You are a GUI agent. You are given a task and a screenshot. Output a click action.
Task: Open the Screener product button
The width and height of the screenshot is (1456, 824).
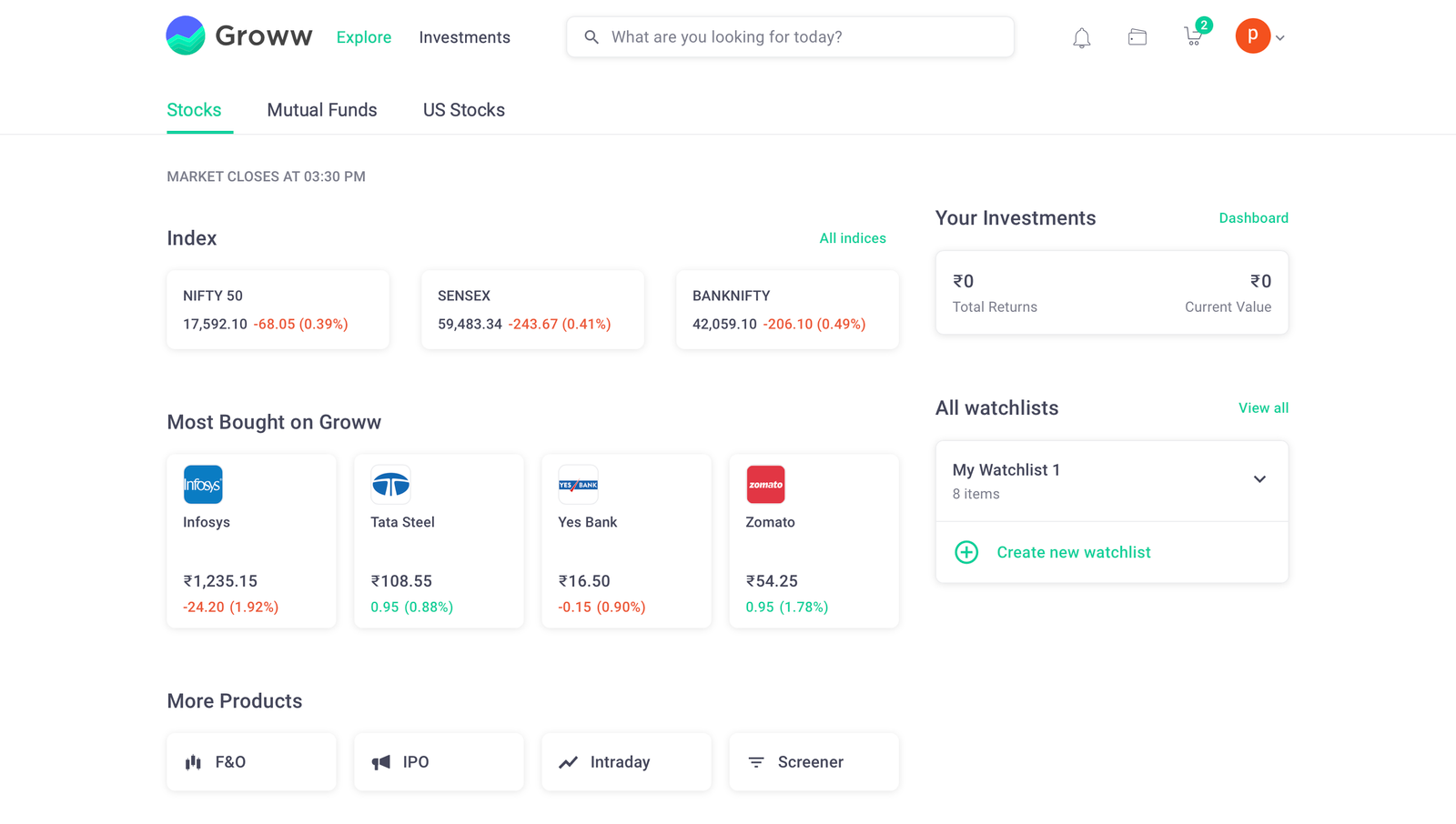[x=814, y=762]
